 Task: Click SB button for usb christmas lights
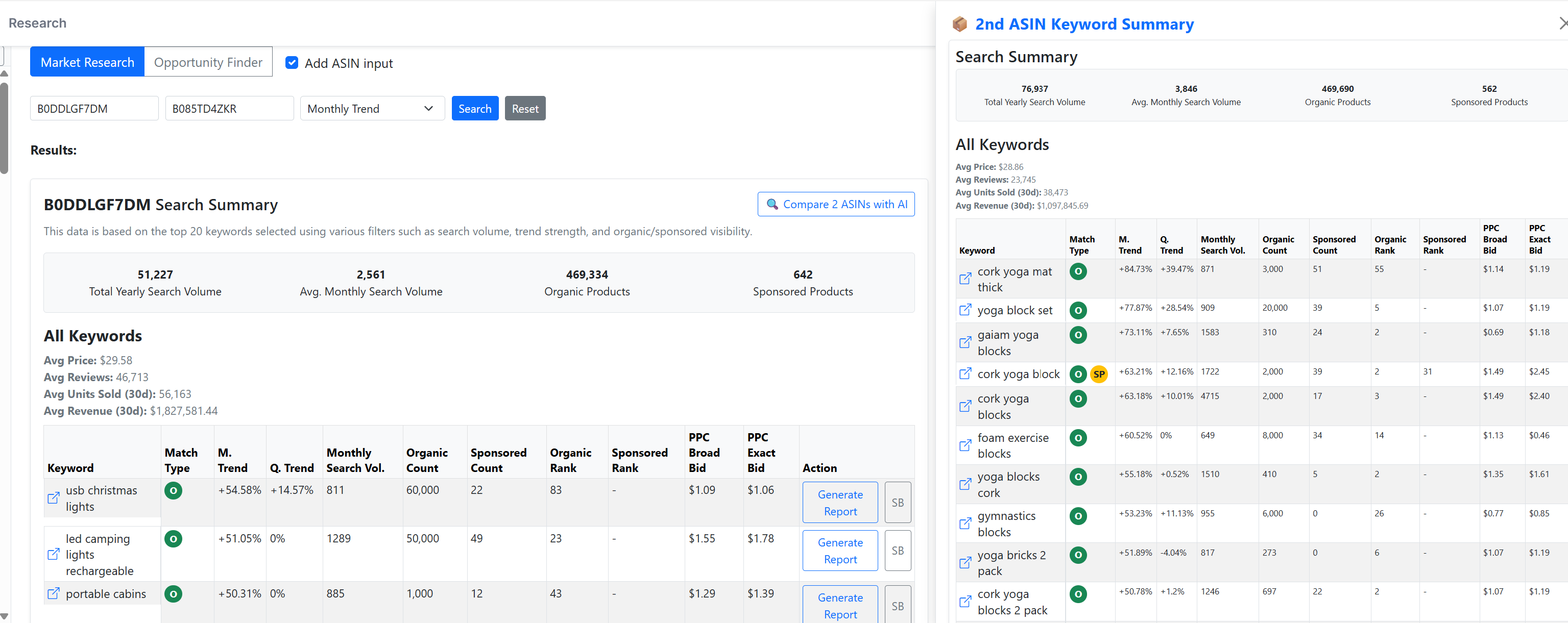tap(897, 503)
